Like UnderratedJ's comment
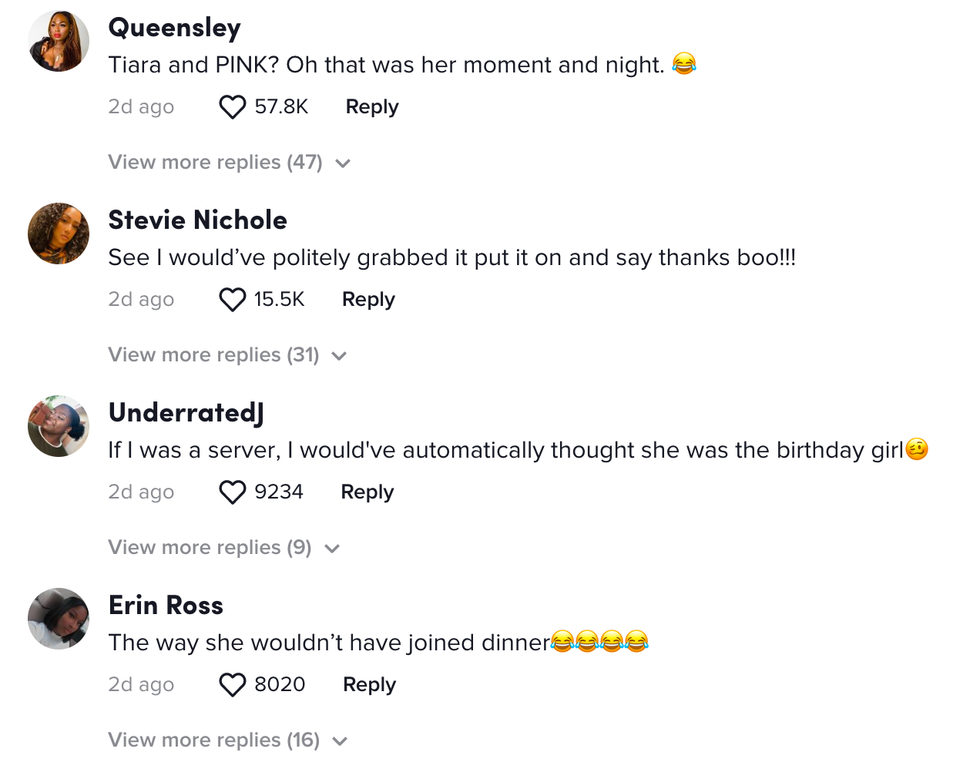Image resolution: width=980 pixels, height=769 pixels. [232, 491]
